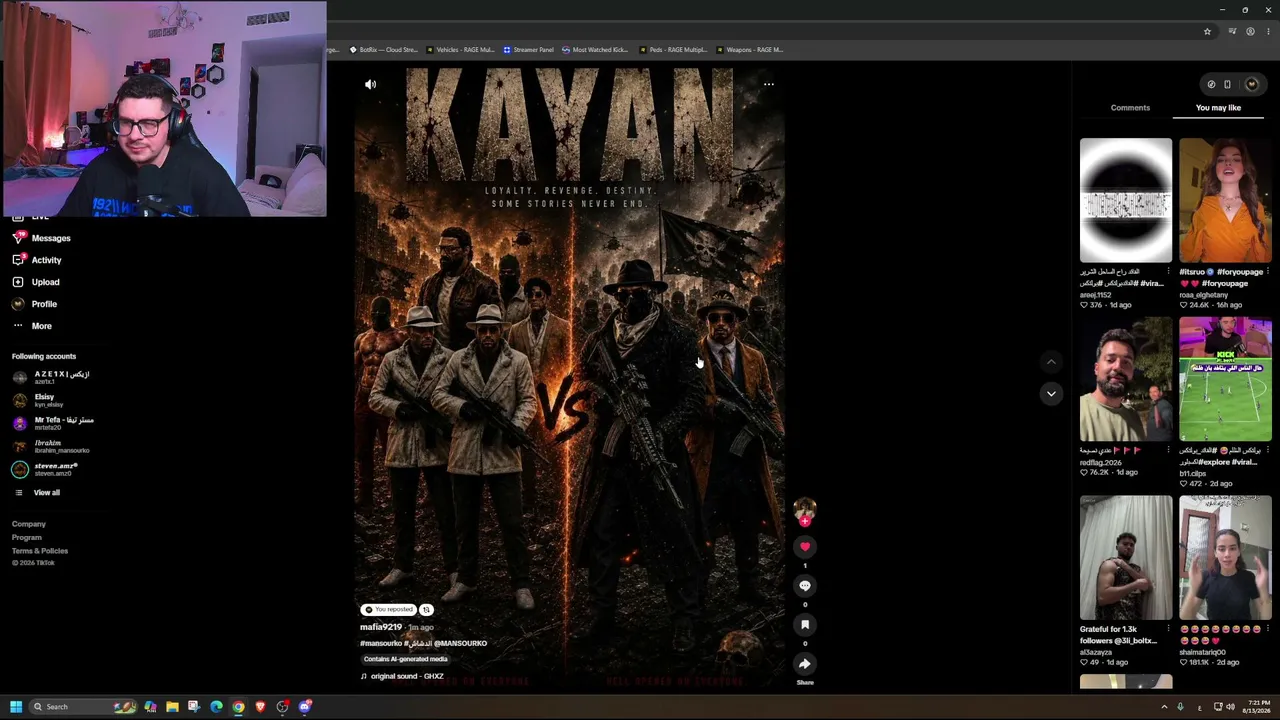This screenshot has width=1280, height=720.
Task: Open the BotRix Cloud Stream bookmark
Action: click(x=383, y=50)
